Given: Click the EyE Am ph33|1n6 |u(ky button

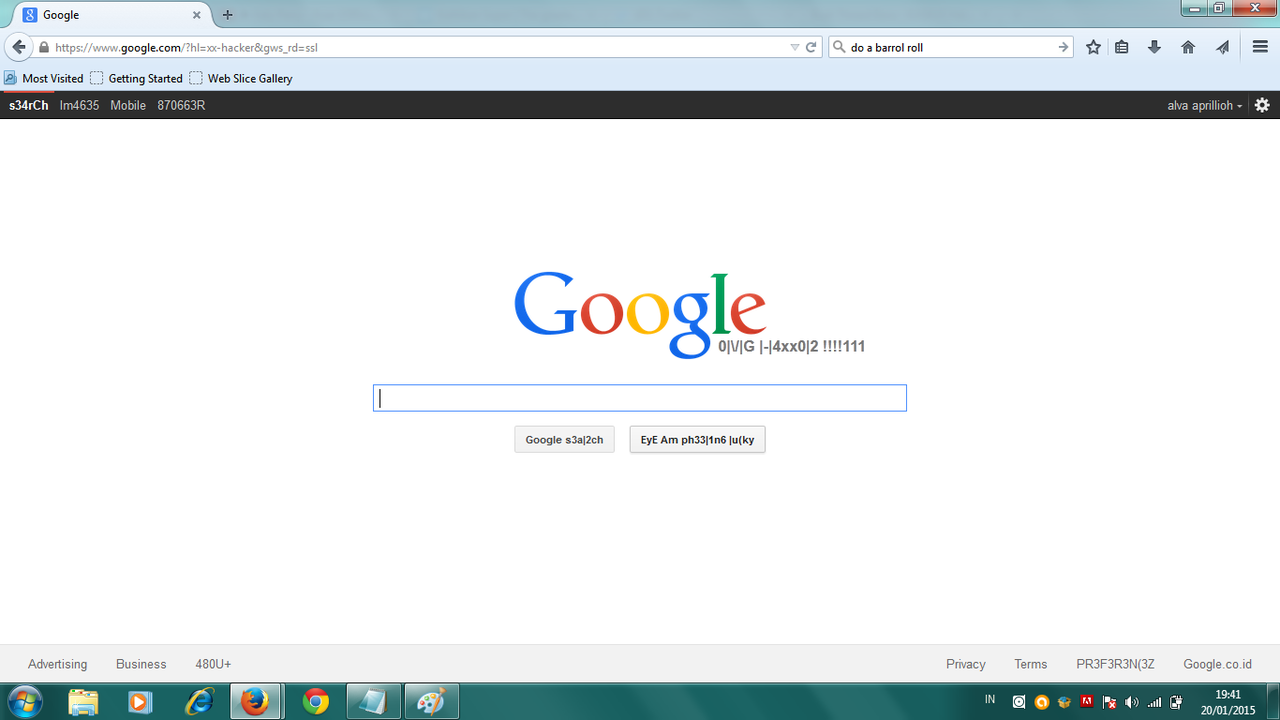Looking at the screenshot, I should click(x=697, y=440).
